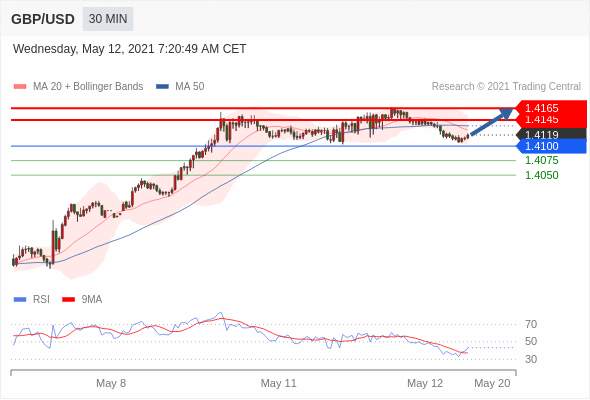Click the May 8 date axis label
This screenshot has width=590, height=400.
(x=111, y=383)
